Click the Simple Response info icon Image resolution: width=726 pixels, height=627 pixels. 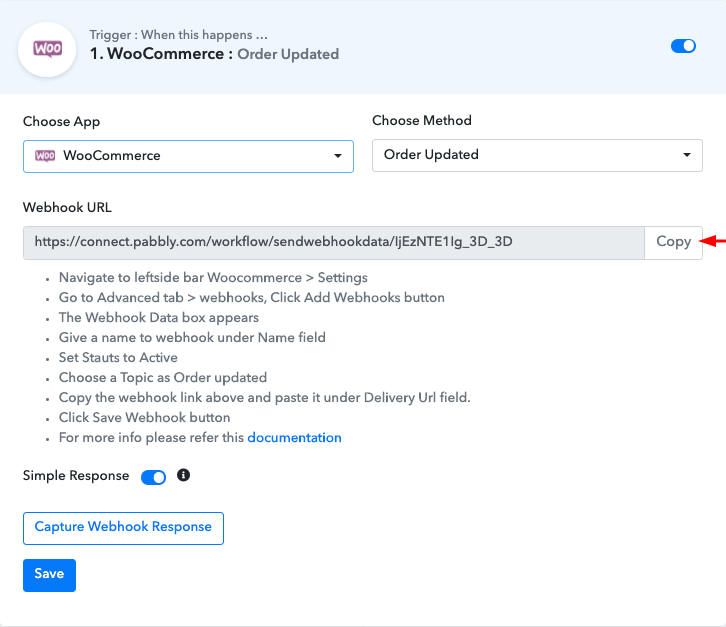tap(183, 475)
